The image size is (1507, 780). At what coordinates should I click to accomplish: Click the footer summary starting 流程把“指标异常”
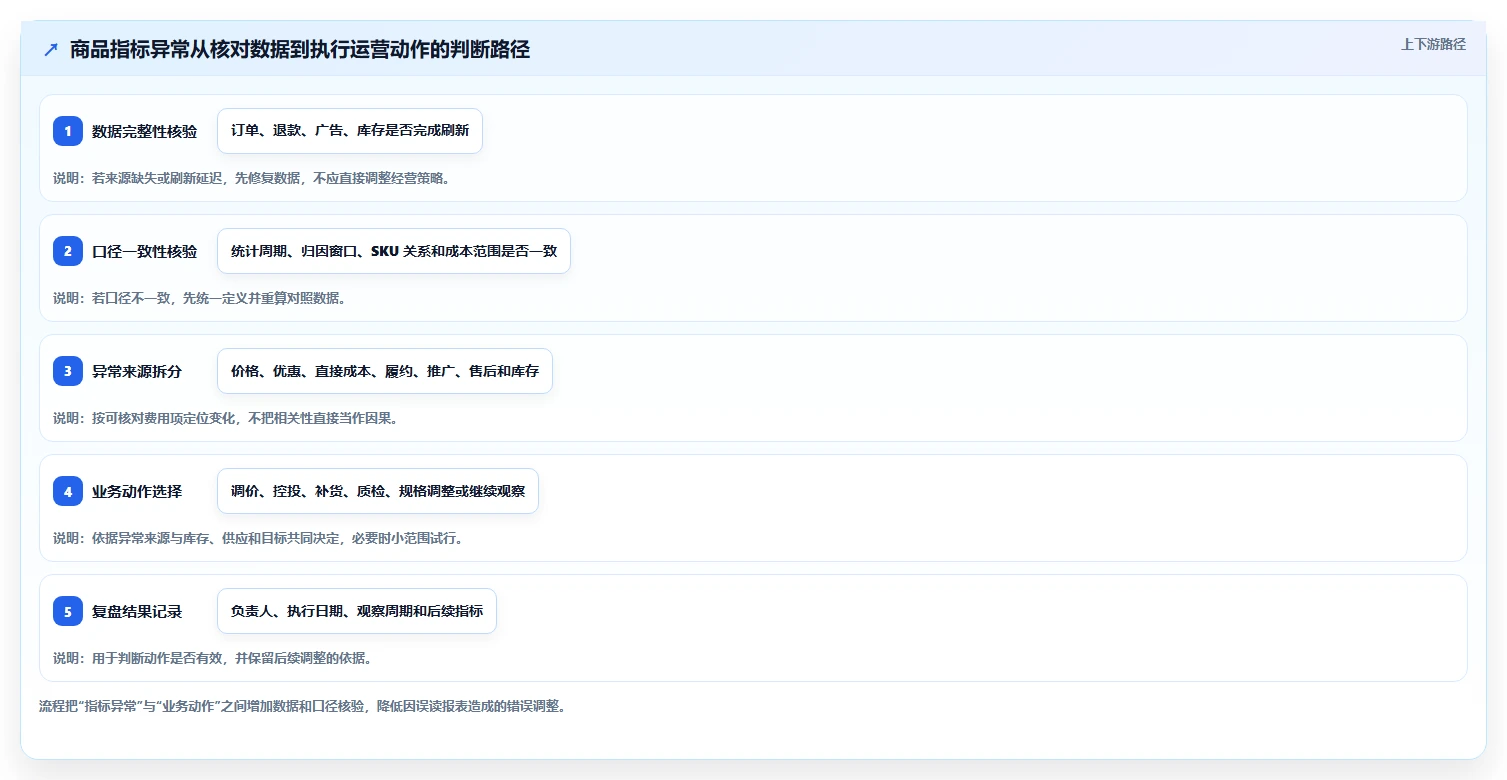[303, 706]
